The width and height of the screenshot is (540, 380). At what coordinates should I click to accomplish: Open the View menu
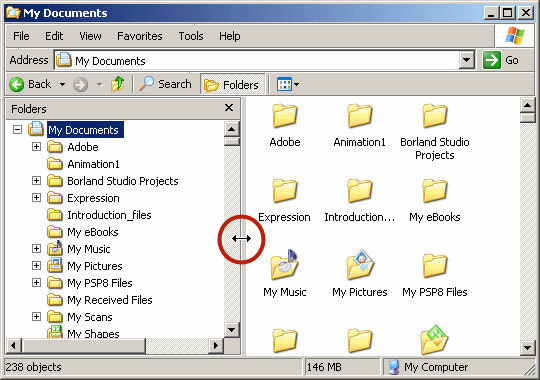click(x=90, y=36)
